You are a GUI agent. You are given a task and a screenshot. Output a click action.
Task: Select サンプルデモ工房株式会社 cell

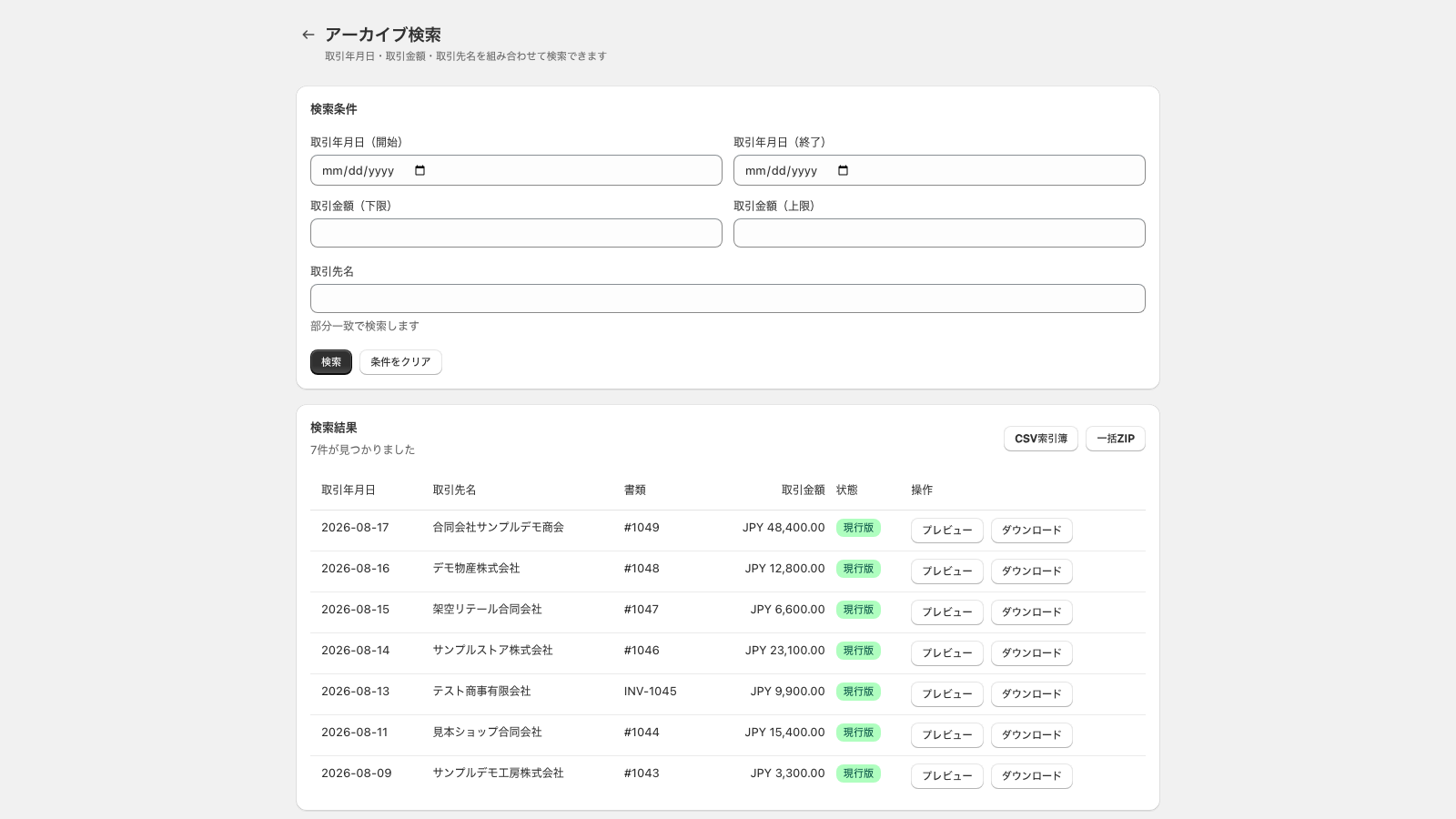point(498,773)
